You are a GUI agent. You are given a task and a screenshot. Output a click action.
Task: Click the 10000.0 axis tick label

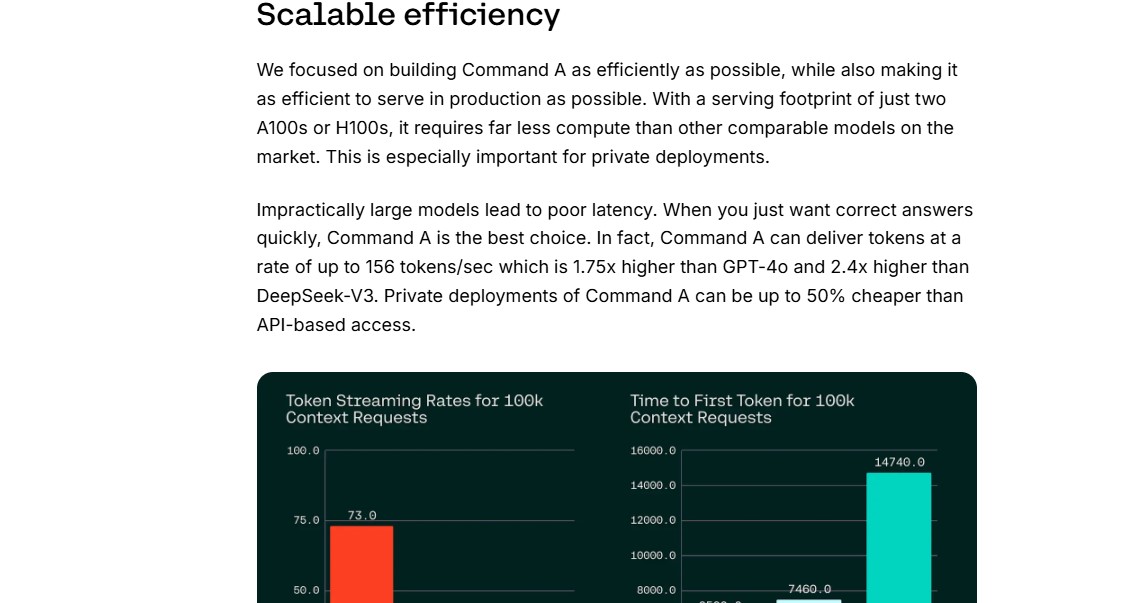(x=653, y=556)
